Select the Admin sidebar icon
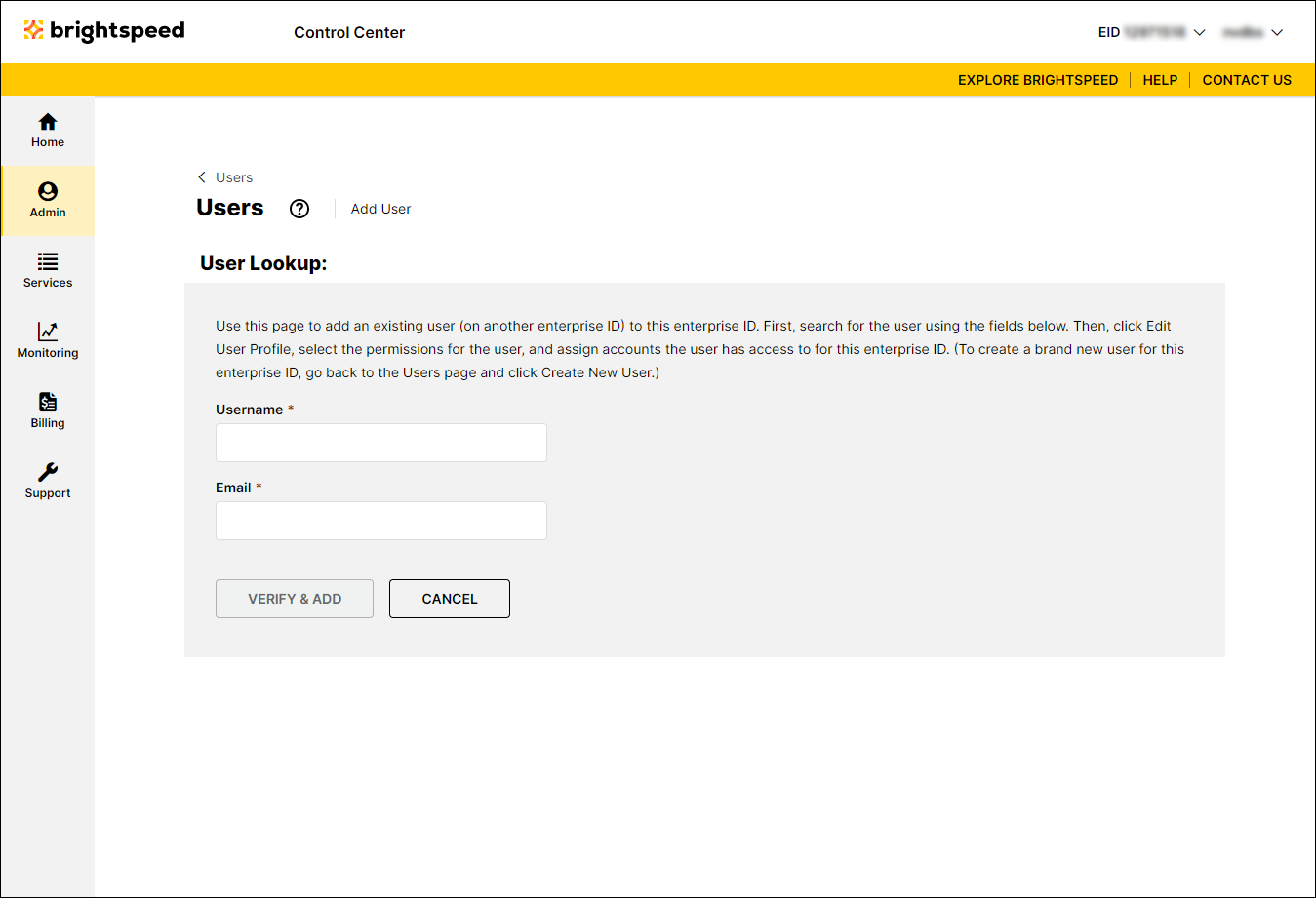 tap(48, 191)
